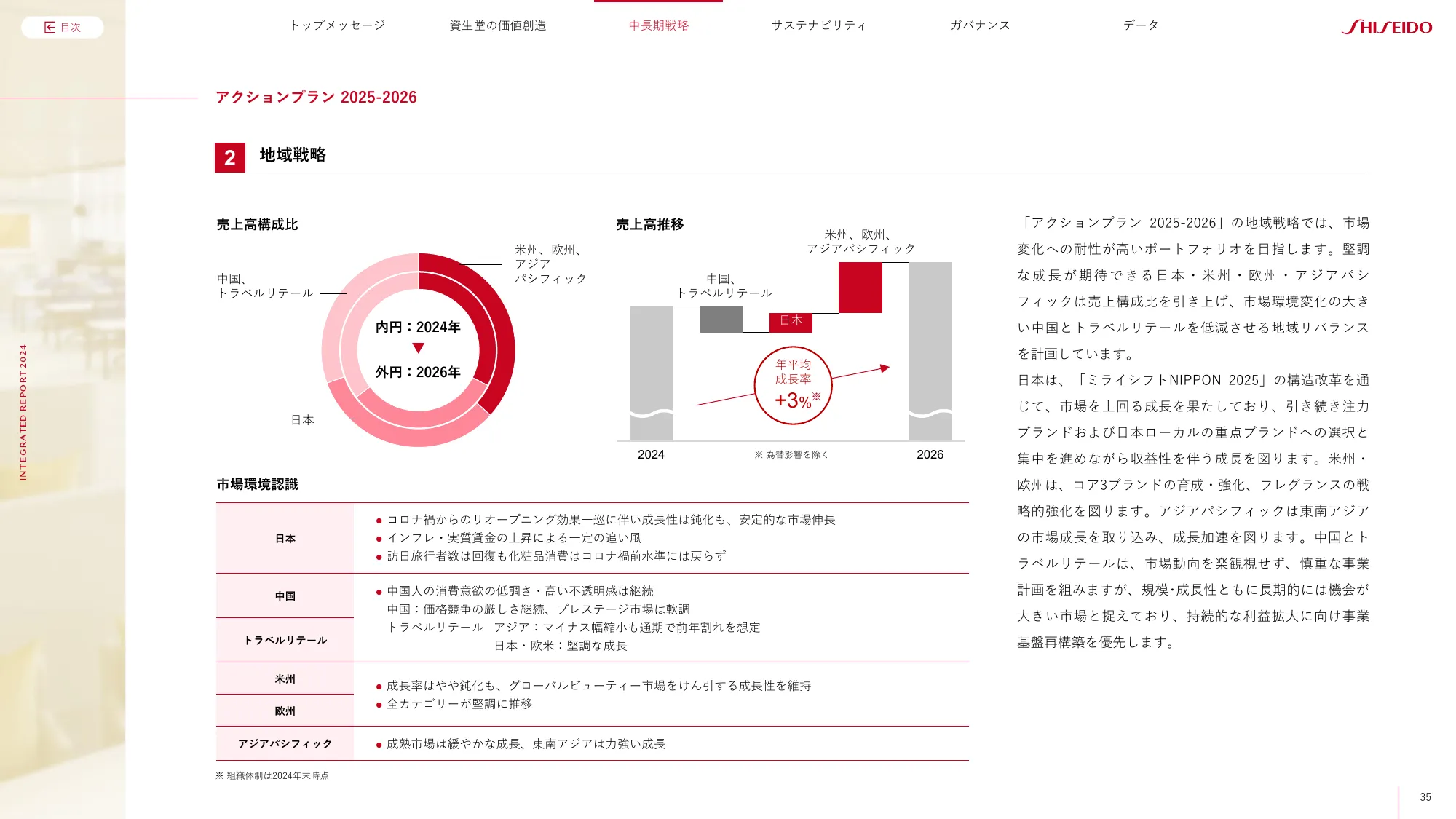
Task: Go to the サステナビリティ tab
Action: 819,25
